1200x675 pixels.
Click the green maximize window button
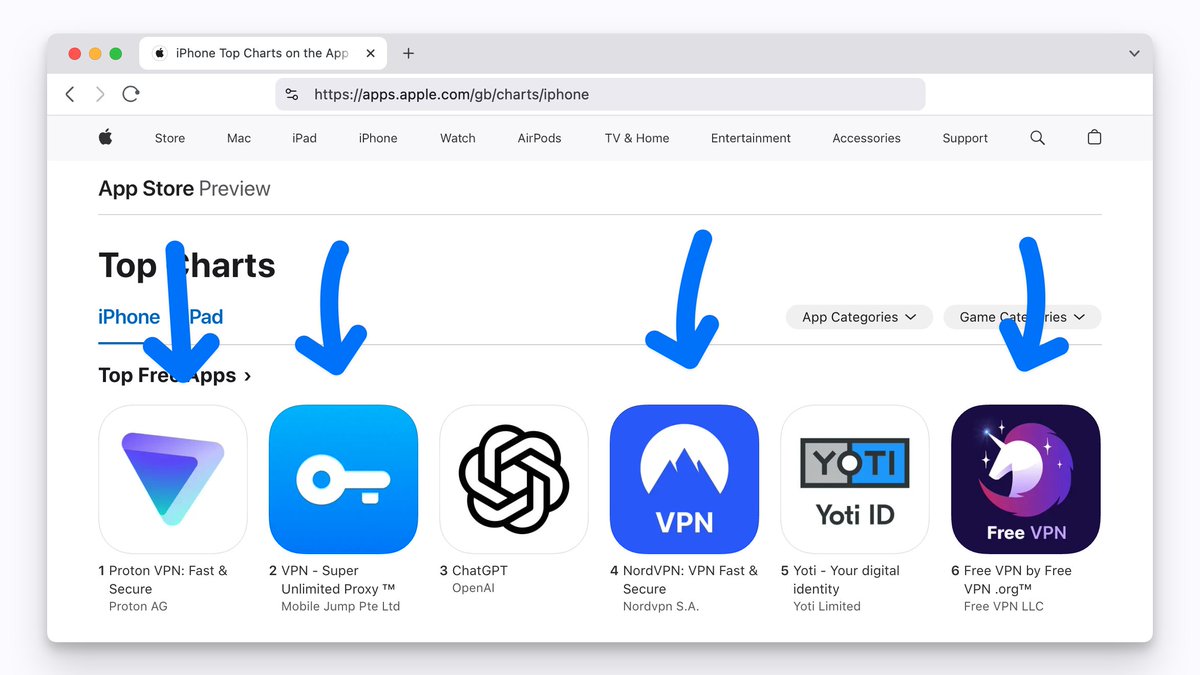click(x=115, y=54)
